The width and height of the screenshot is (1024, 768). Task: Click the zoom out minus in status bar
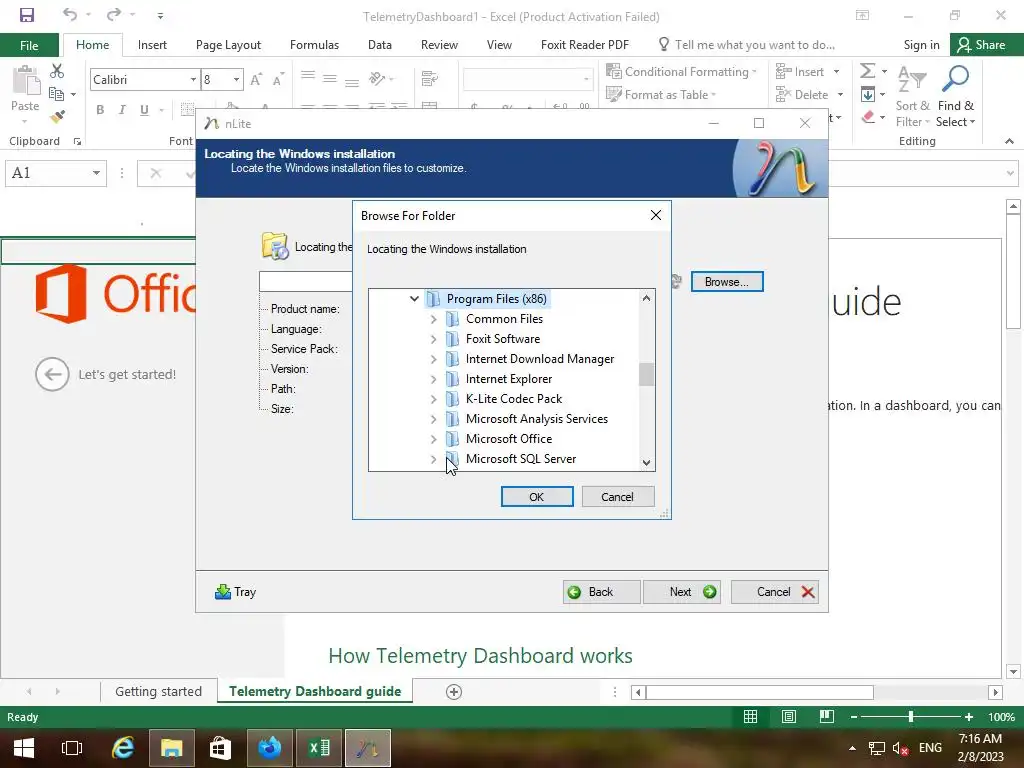854,717
